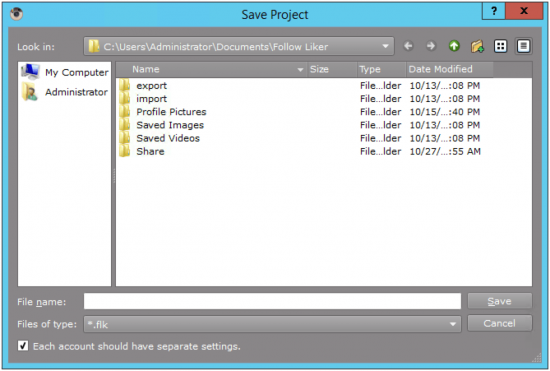Go forward using the right arrow icon
Viewport: 550px width, 371px height.
[x=431, y=46]
